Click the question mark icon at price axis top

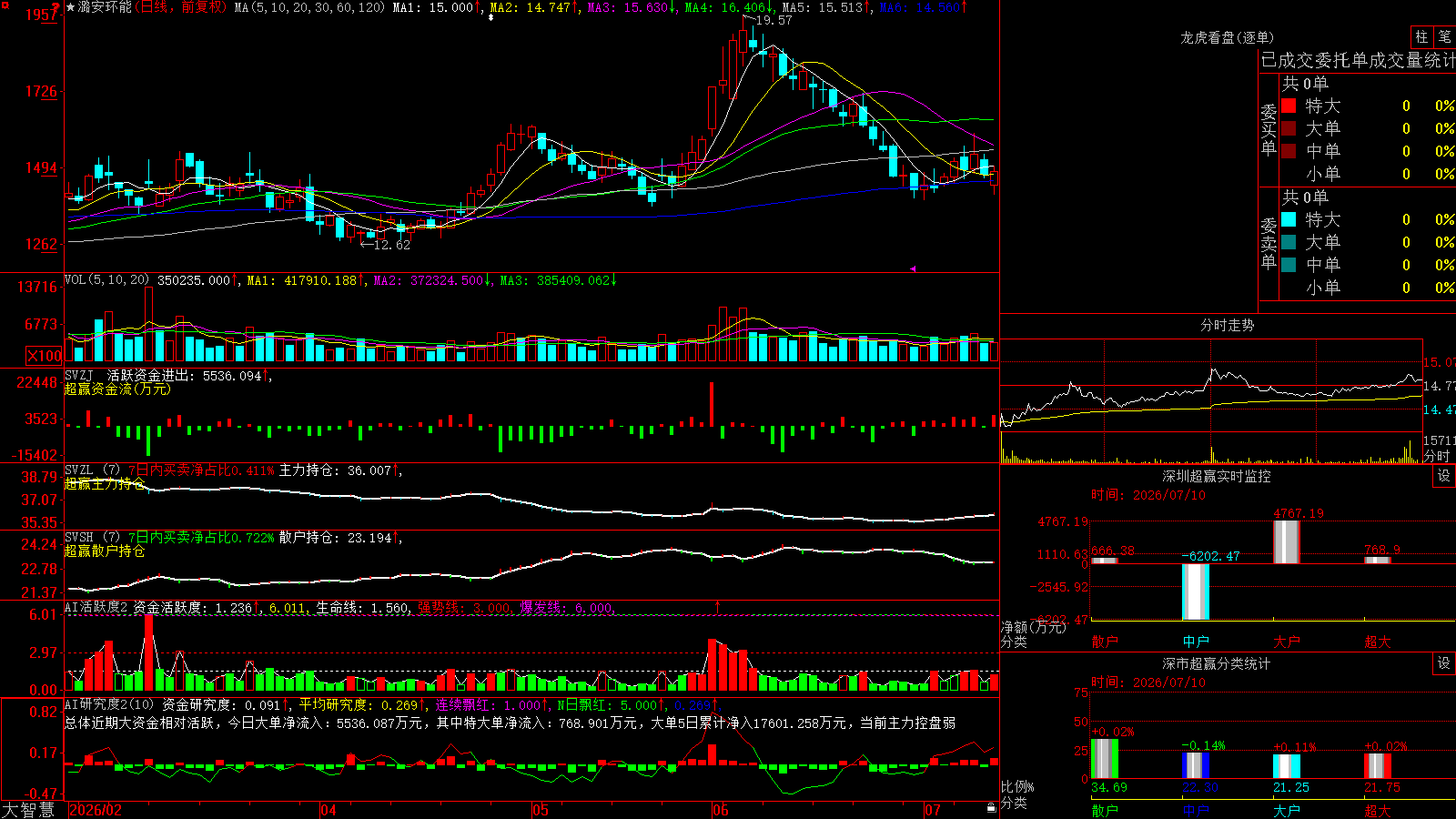click(x=56, y=8)
